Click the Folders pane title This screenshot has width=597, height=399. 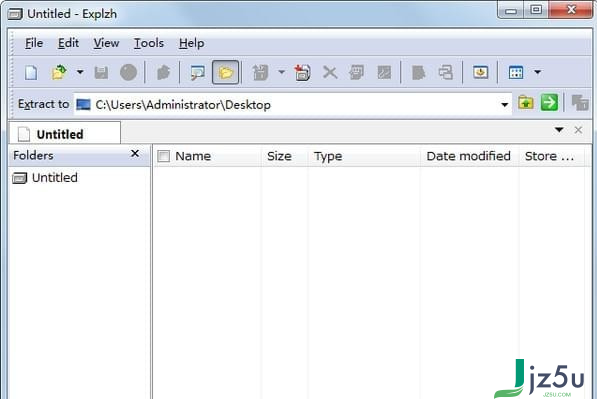point(33,155)
